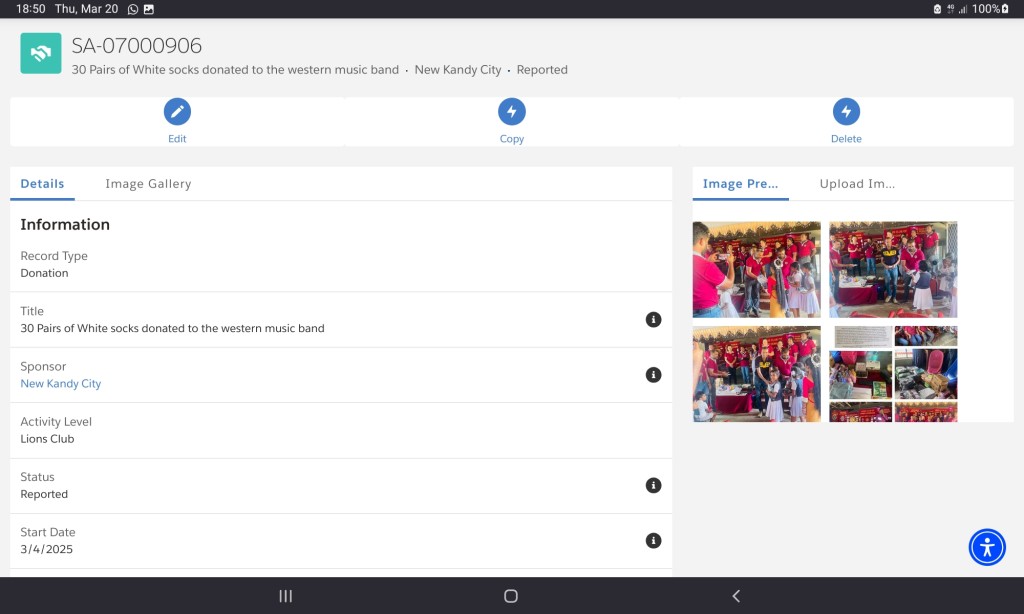Tap the Delete label text
1024x614 pixels.
click(846, 138)
